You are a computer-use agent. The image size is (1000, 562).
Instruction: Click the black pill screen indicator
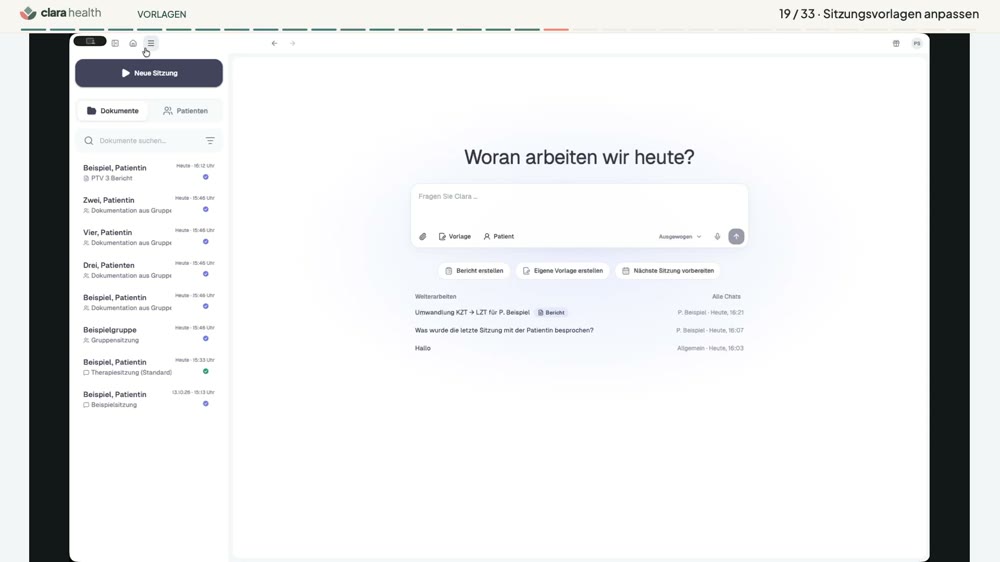pyautogui.click(x=90, y=41)
